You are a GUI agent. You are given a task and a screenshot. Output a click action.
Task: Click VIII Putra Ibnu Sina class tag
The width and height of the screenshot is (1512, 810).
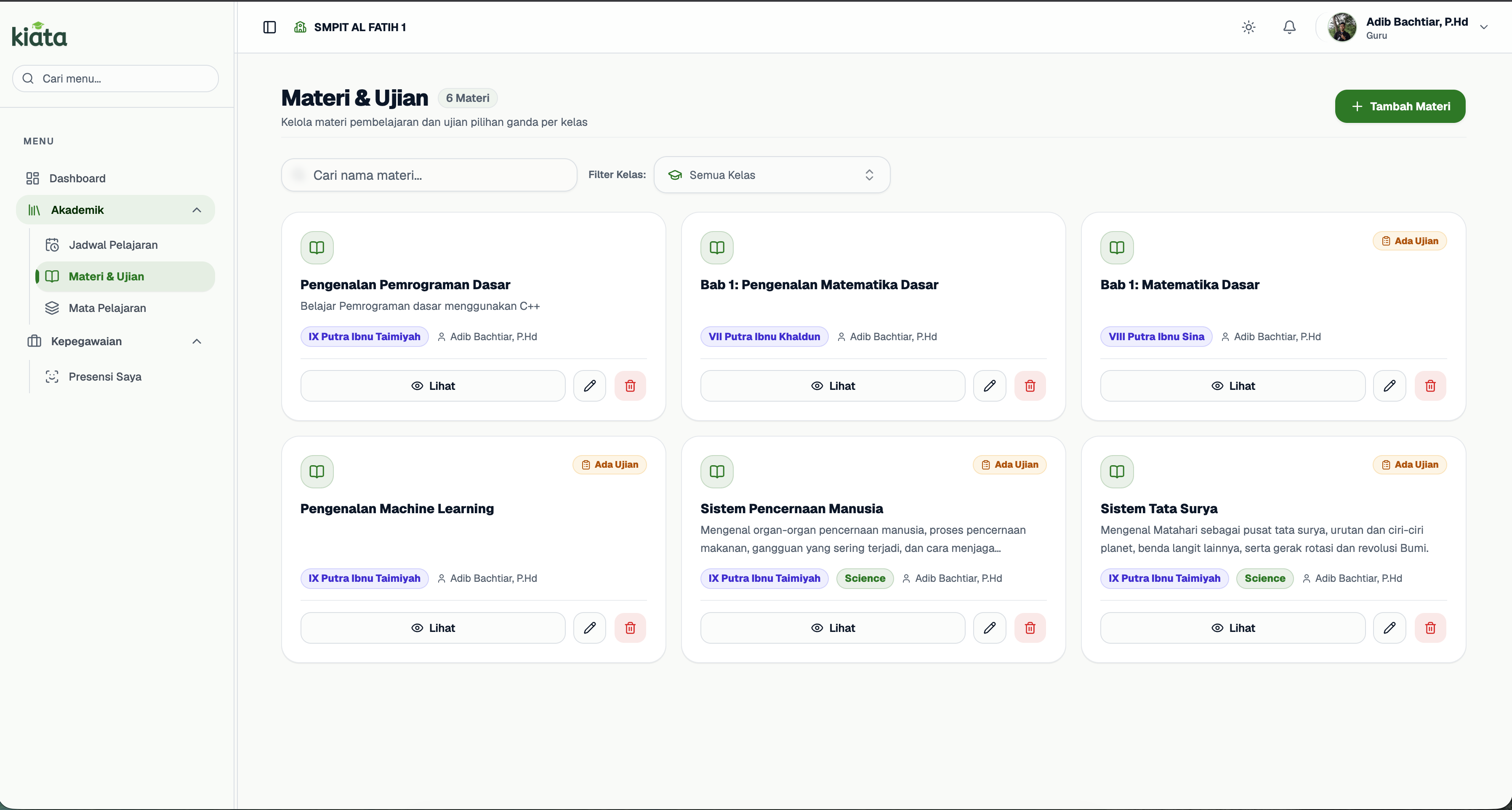[1156, 336]
